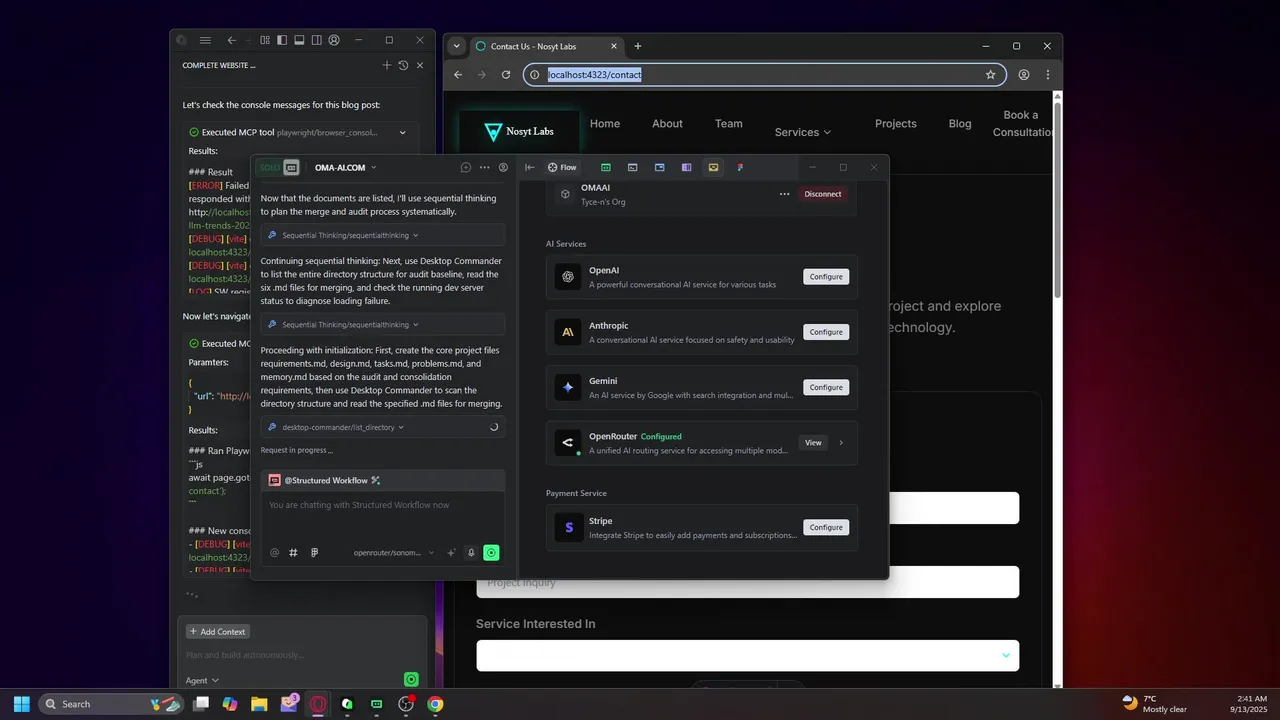This screenshot has width=1280, height=720.
Task: Collapse chat panel with arrow-to-line icon
Action: pos(530,168)
